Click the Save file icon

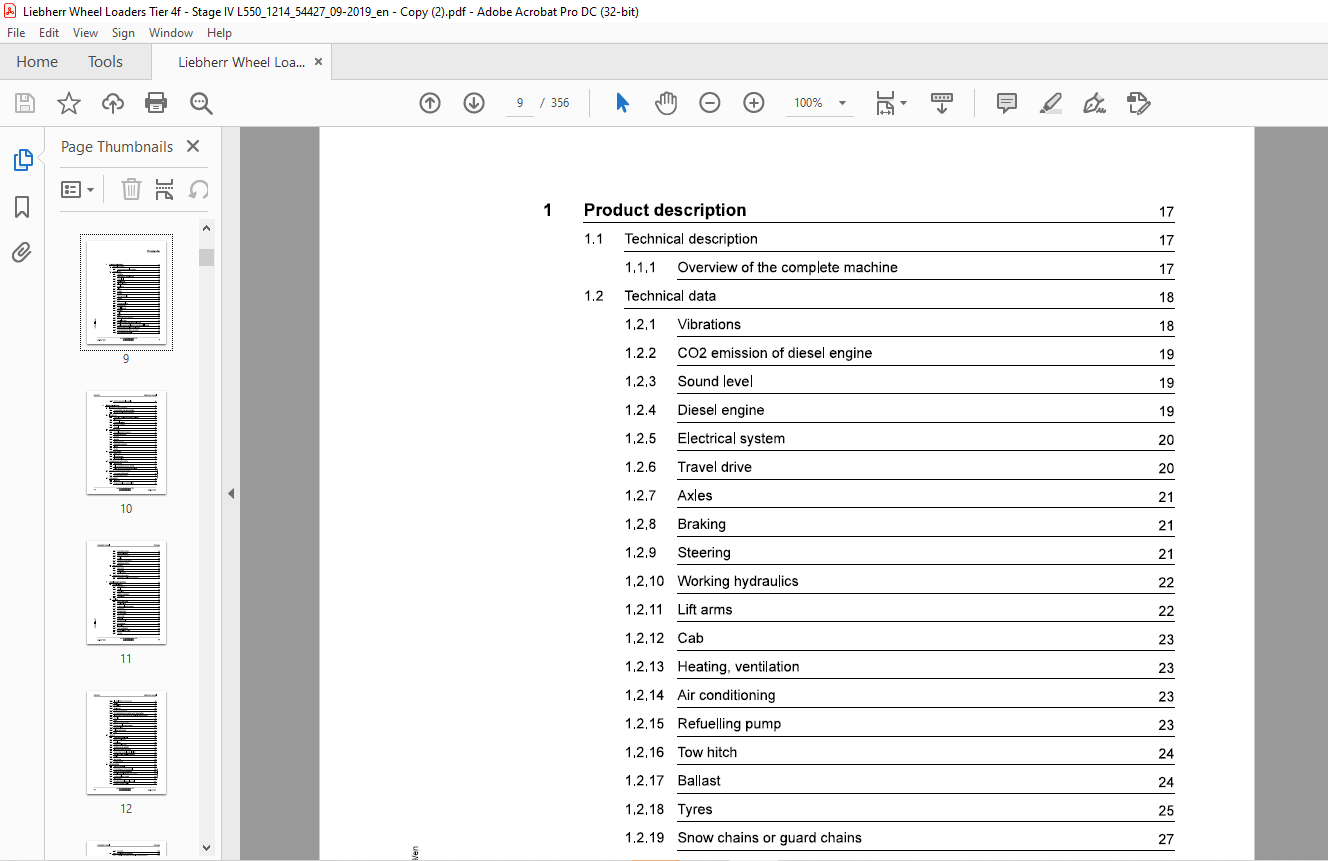coord(25,103)
